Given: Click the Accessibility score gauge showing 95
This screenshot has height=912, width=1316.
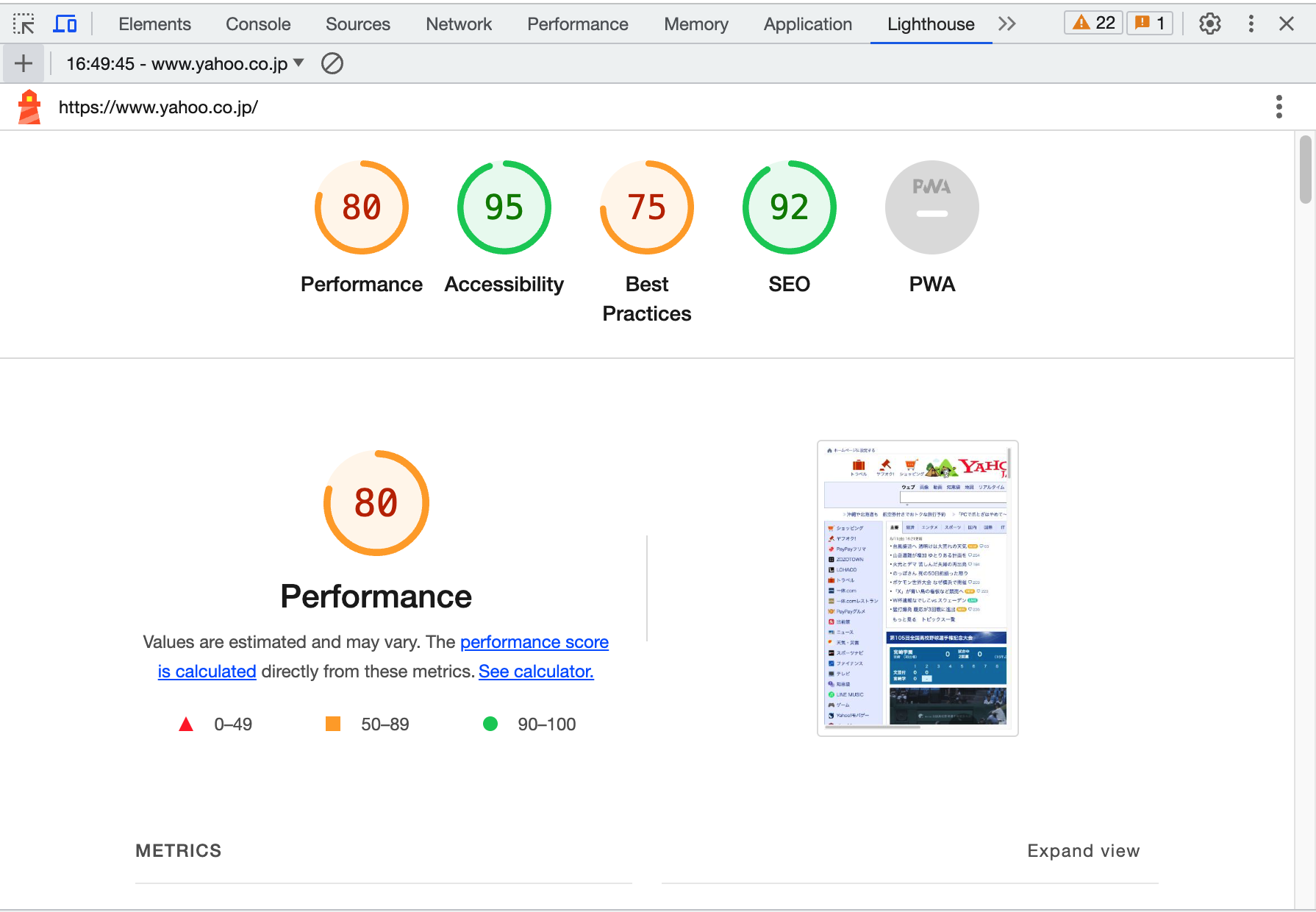Looking at the screenshot, I should pos(503,207).
